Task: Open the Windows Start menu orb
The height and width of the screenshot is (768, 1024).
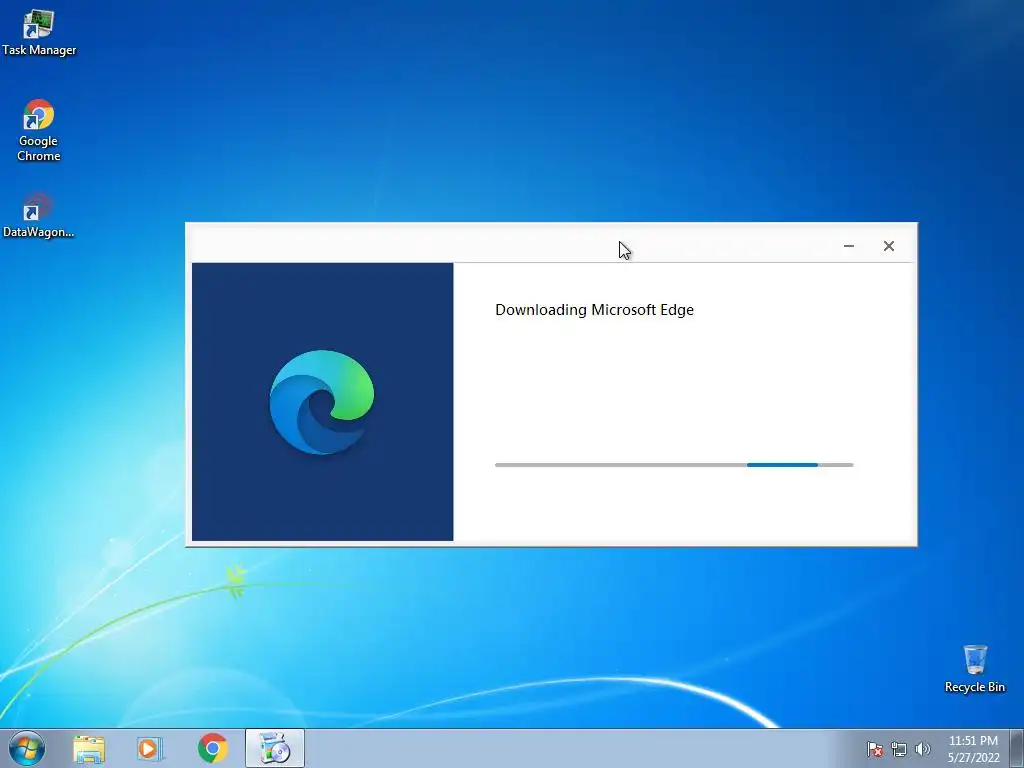Action: tap(27, 748)
